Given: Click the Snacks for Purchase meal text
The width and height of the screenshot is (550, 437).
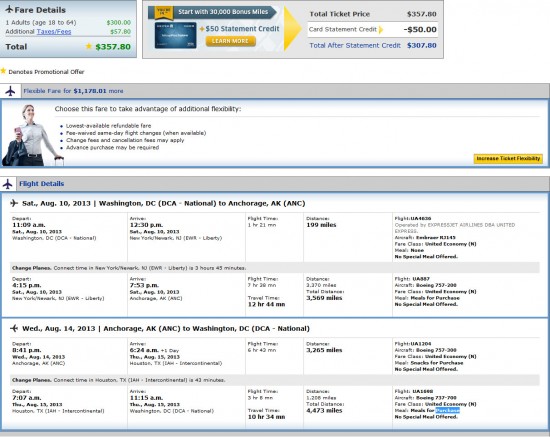Looking at the screenshot, I should coord(437,363).
